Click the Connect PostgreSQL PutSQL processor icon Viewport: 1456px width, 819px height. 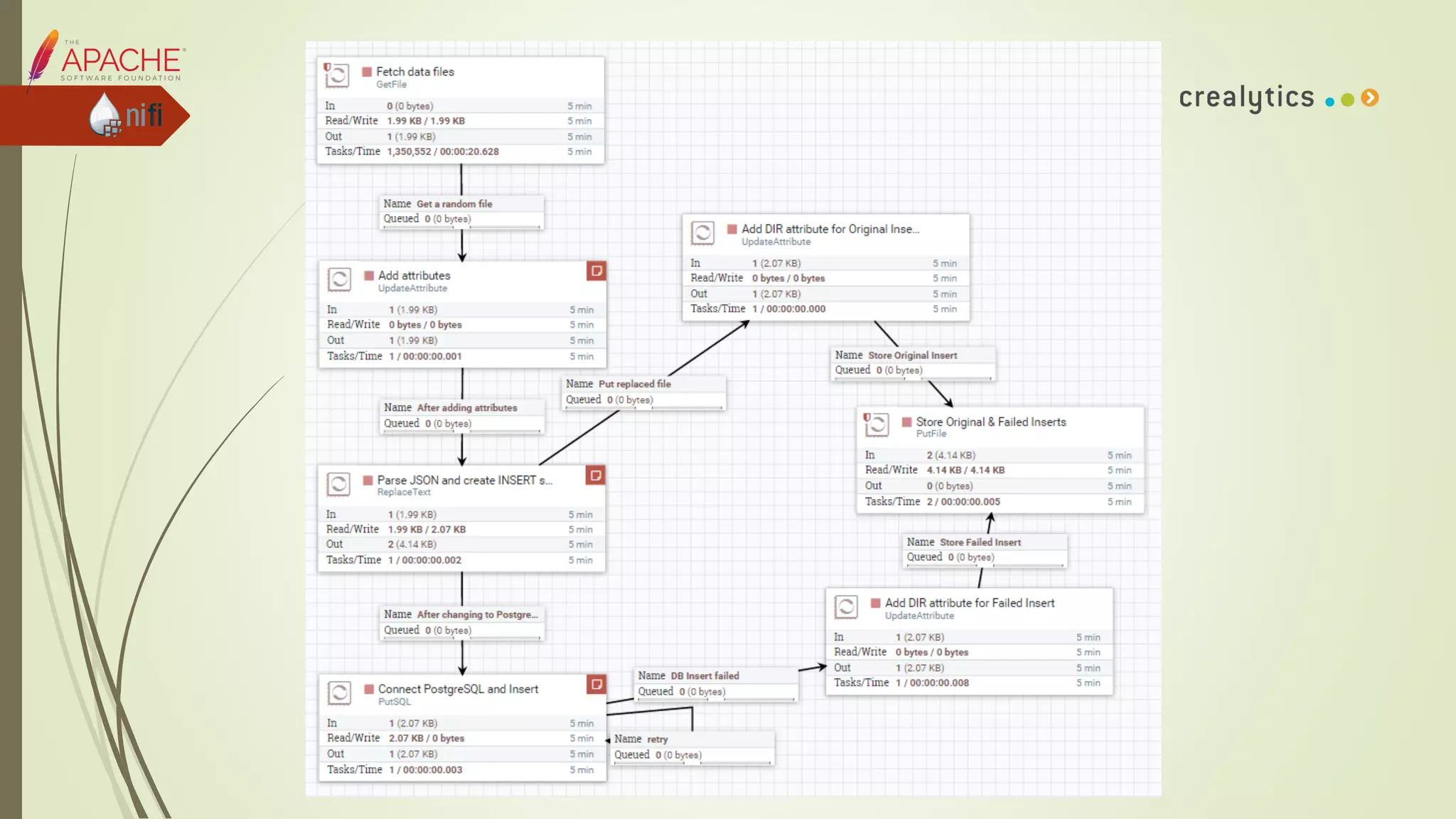[x=339, y=692]
